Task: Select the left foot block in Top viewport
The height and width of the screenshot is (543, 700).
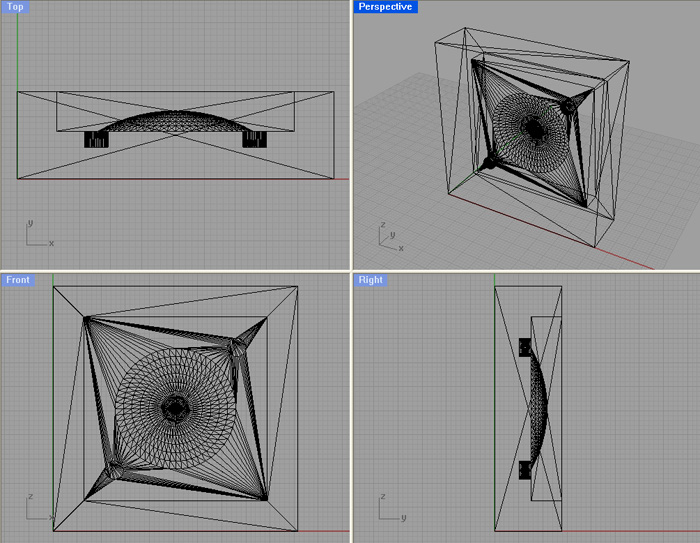Action: click(96, 140)
